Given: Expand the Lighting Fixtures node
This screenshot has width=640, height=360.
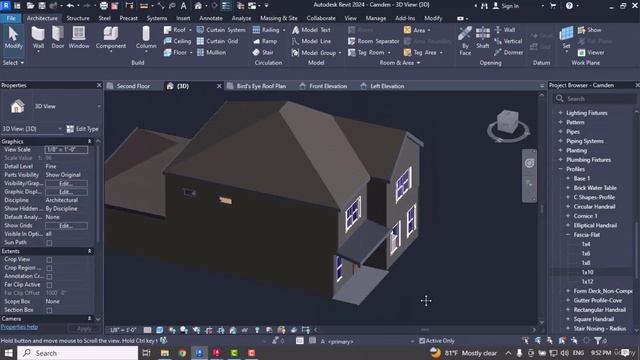Looking at the screenshot, I should (560, 113).
